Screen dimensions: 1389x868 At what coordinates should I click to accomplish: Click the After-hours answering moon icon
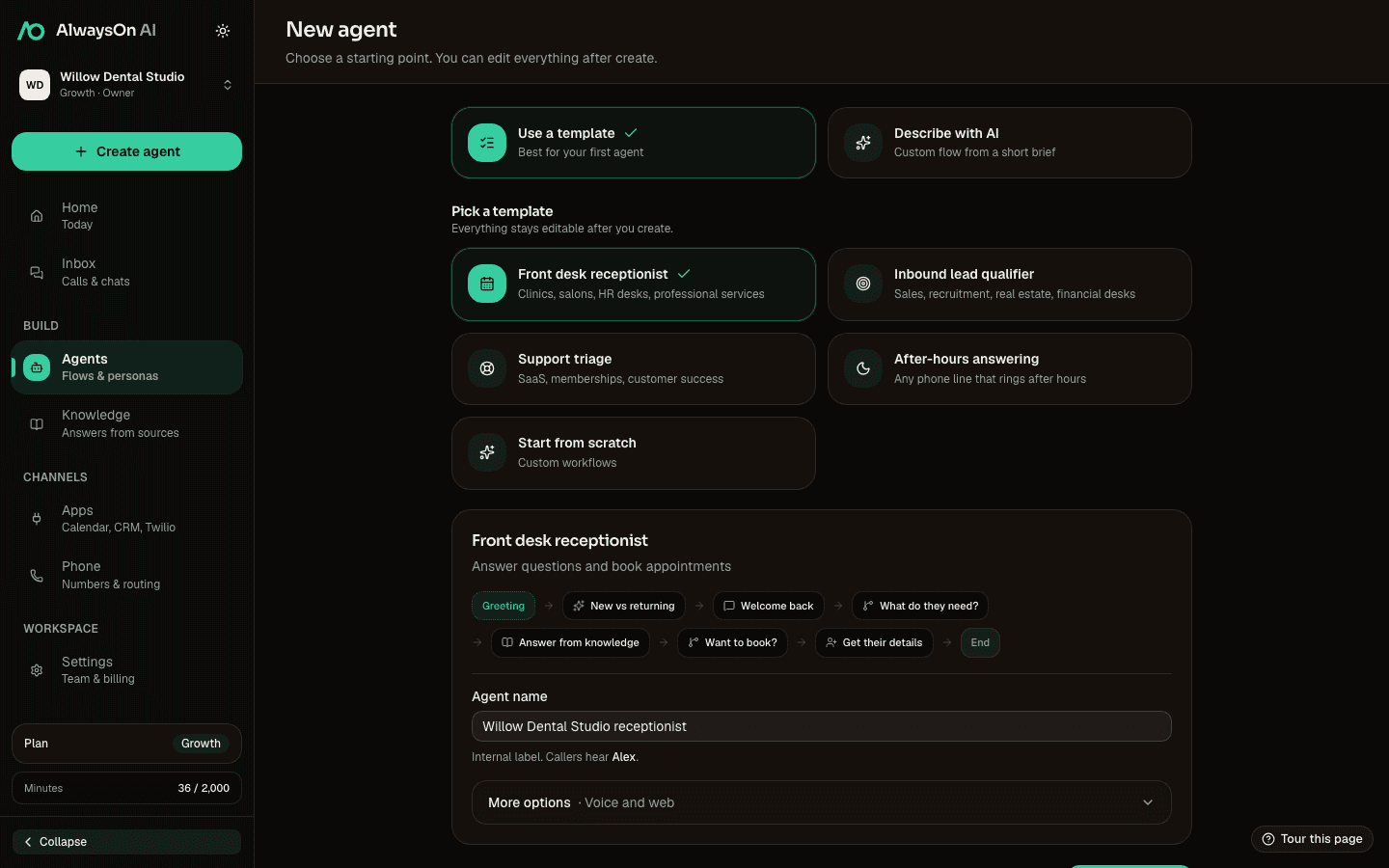pyautogui.click(x=863, y=368)
